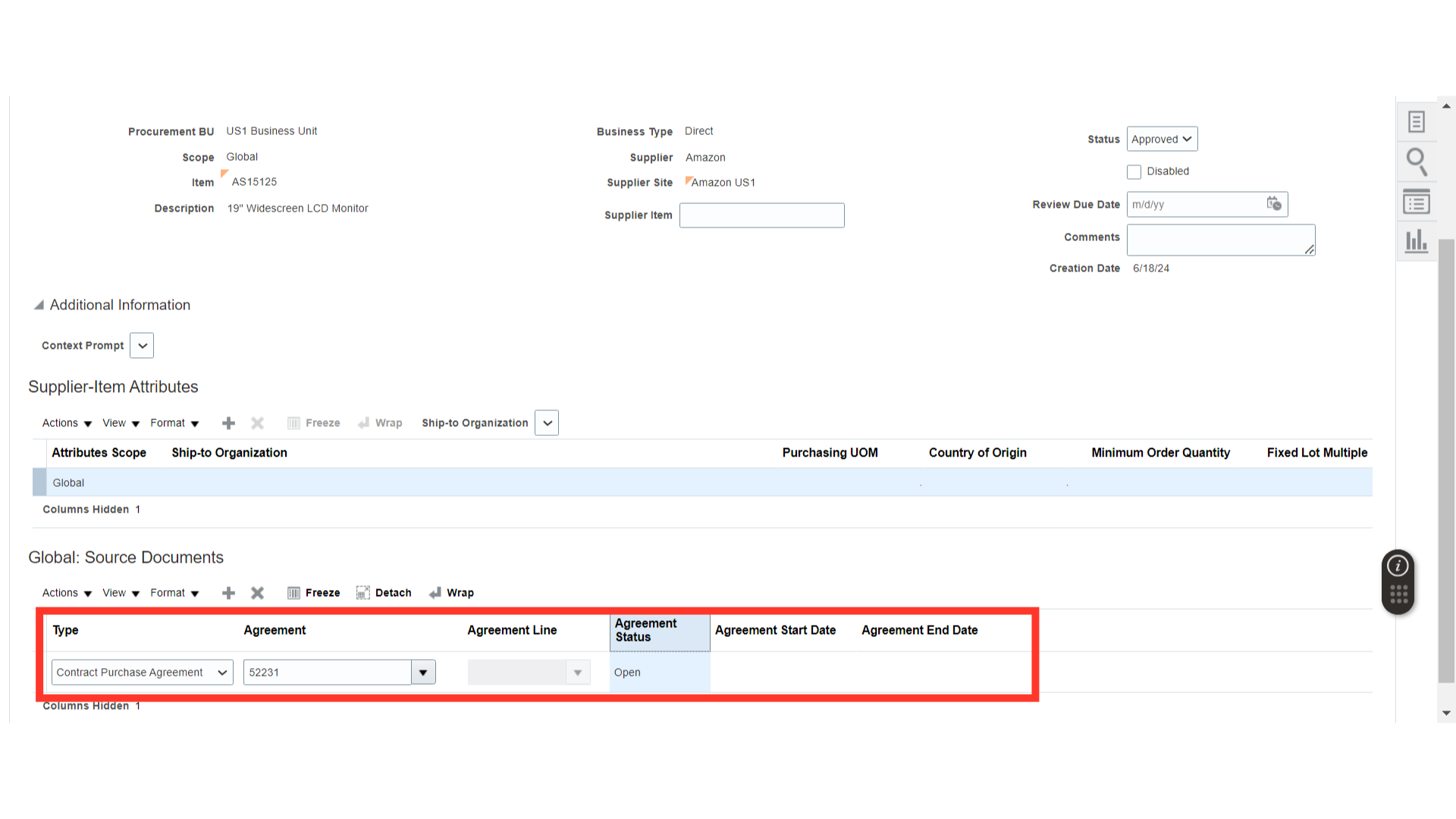Open the search panel magnifier icon
1456x819 pixels.
click(1416, 162)
